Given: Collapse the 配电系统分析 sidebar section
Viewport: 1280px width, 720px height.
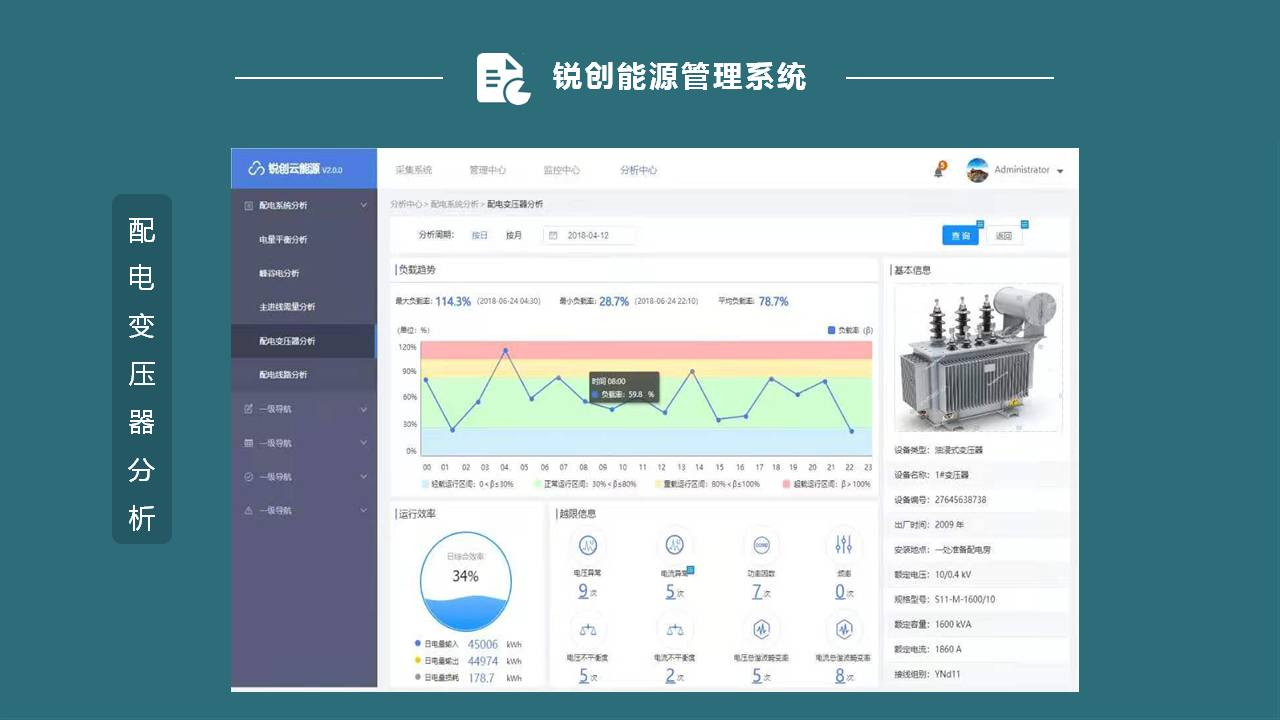Looking at the screenshot, I should click(363, 206).
